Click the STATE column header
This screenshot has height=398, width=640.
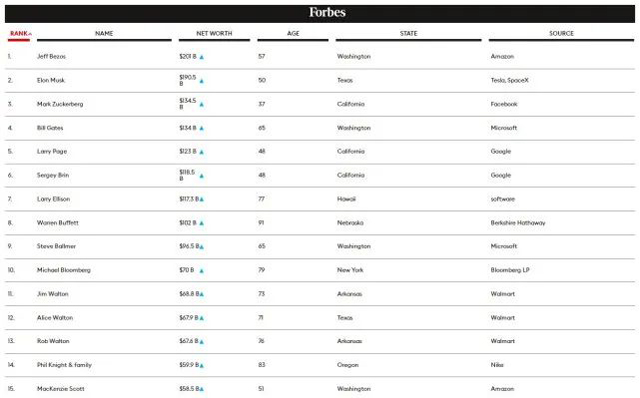pyautogui.click(x=409, y=33)
